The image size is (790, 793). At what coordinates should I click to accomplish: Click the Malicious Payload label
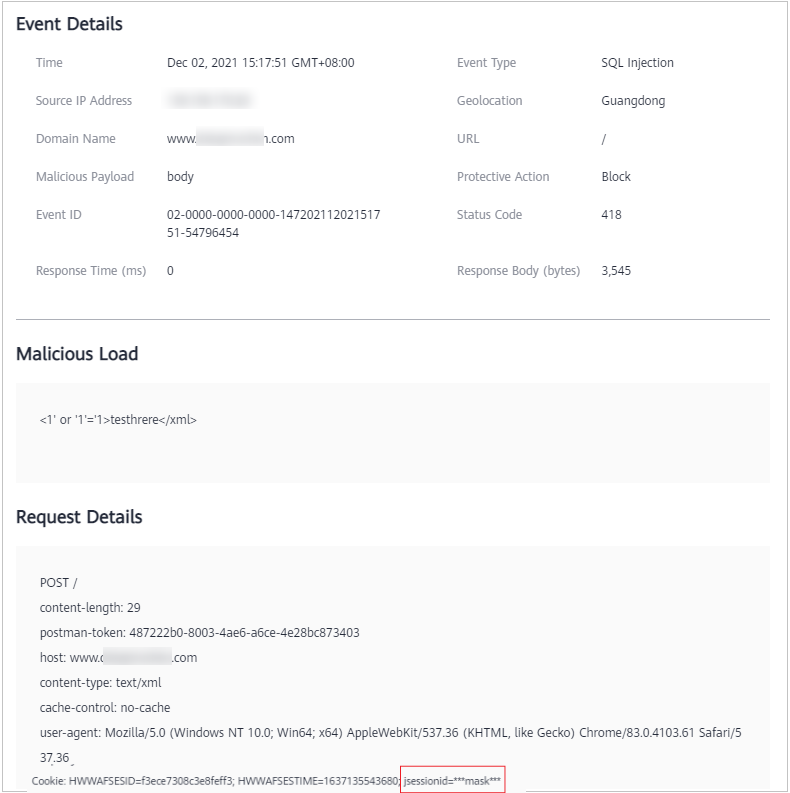click(x=84, y=177)
